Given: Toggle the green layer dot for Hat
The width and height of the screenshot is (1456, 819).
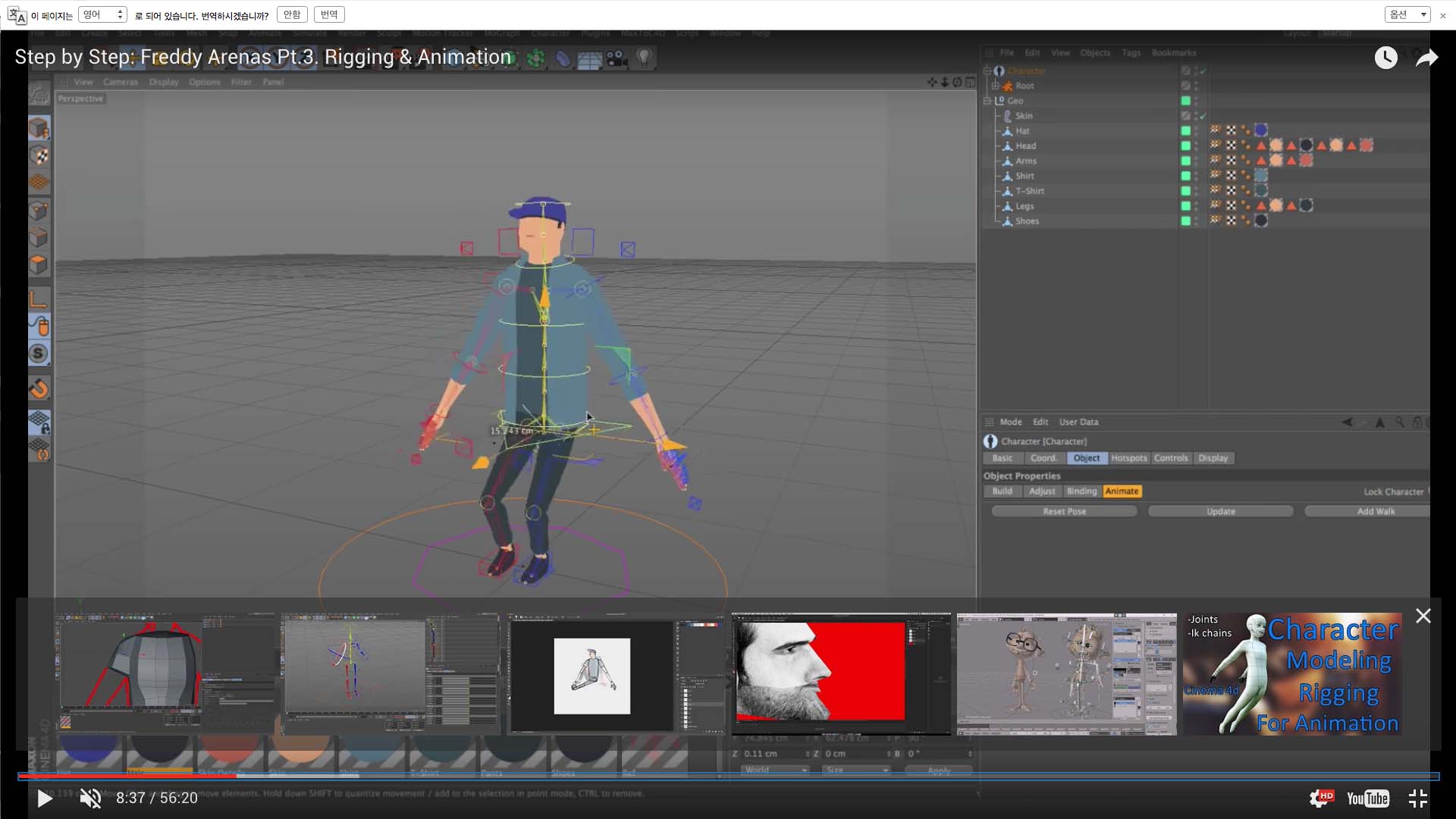Looking at the screenshot, I should tap(1185, 130).
